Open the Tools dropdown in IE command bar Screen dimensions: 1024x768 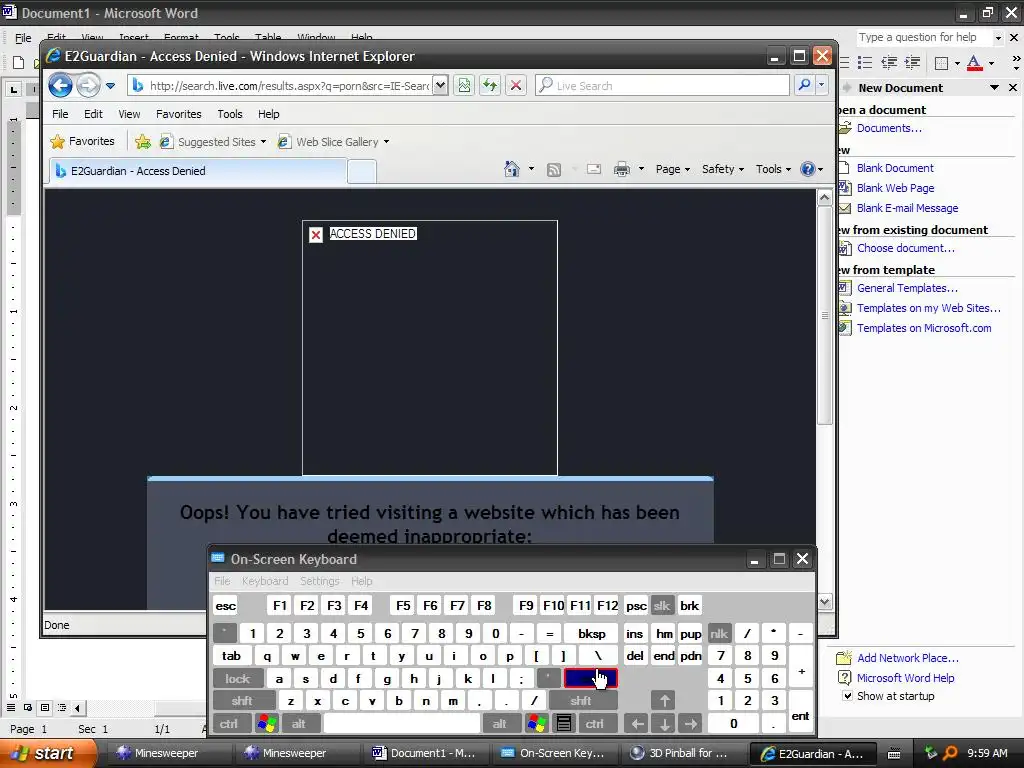(773, 169)
